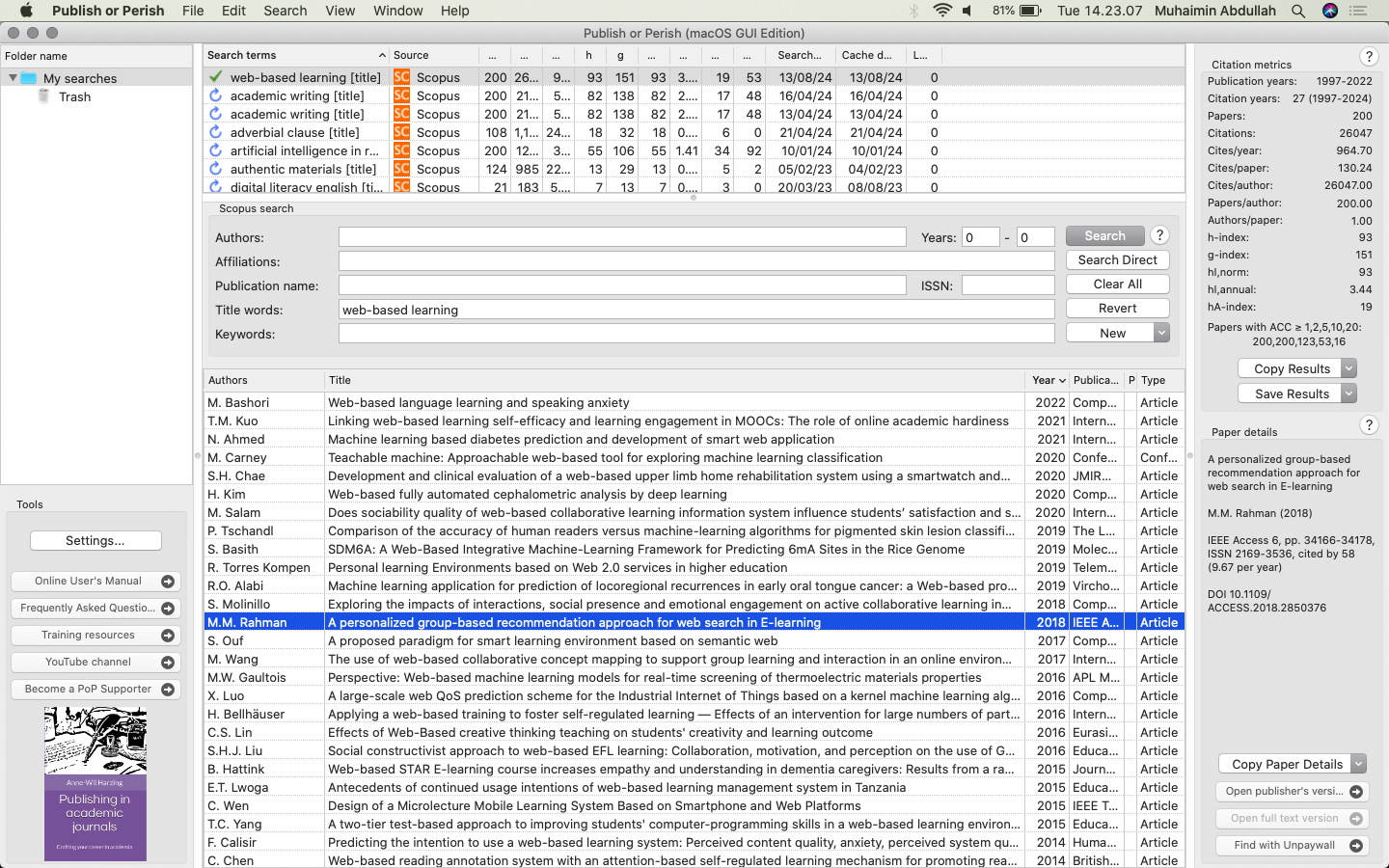Open the View menu
The height and width of the screenshot is (868, 1389).
[x=340, y=11]
